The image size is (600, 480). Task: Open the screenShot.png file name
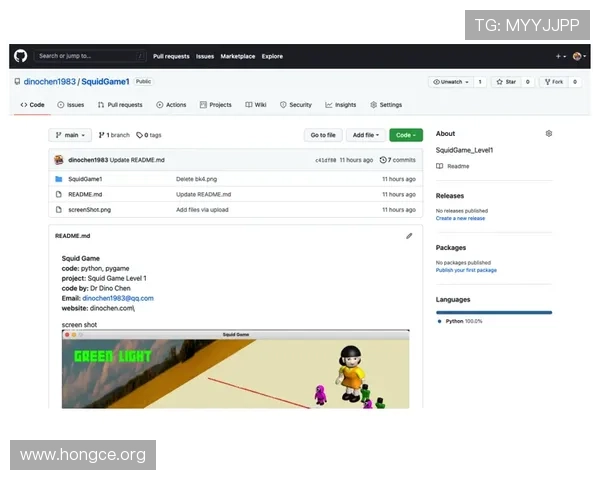click(x=90, y=210)
